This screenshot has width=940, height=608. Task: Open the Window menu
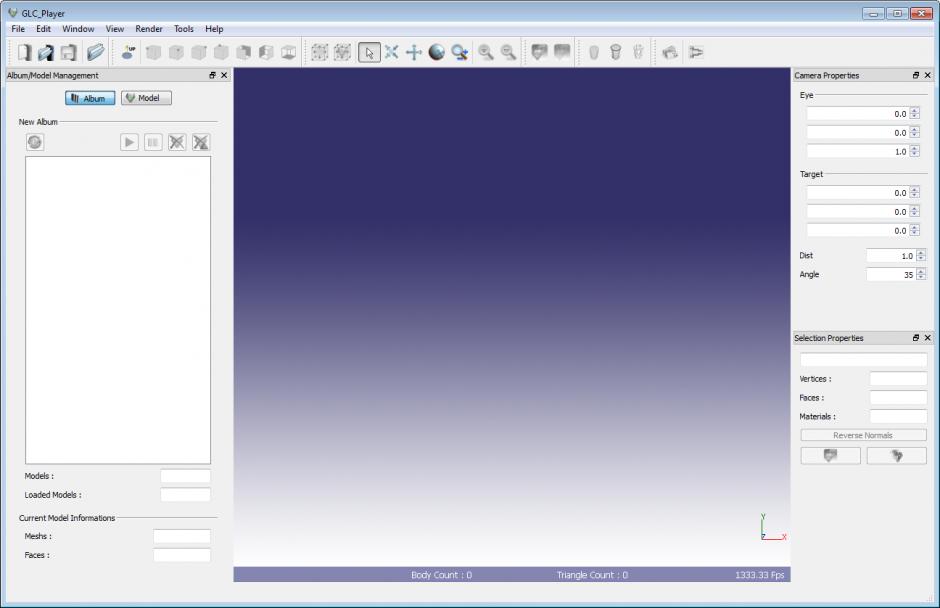(x=78, y=29)
